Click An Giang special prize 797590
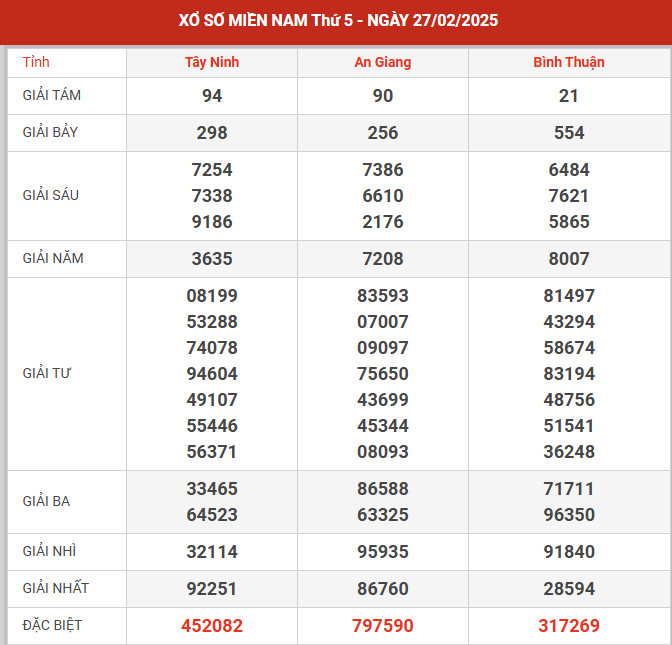The width and height of the screenshot is (672, 645). click(383, 626)
